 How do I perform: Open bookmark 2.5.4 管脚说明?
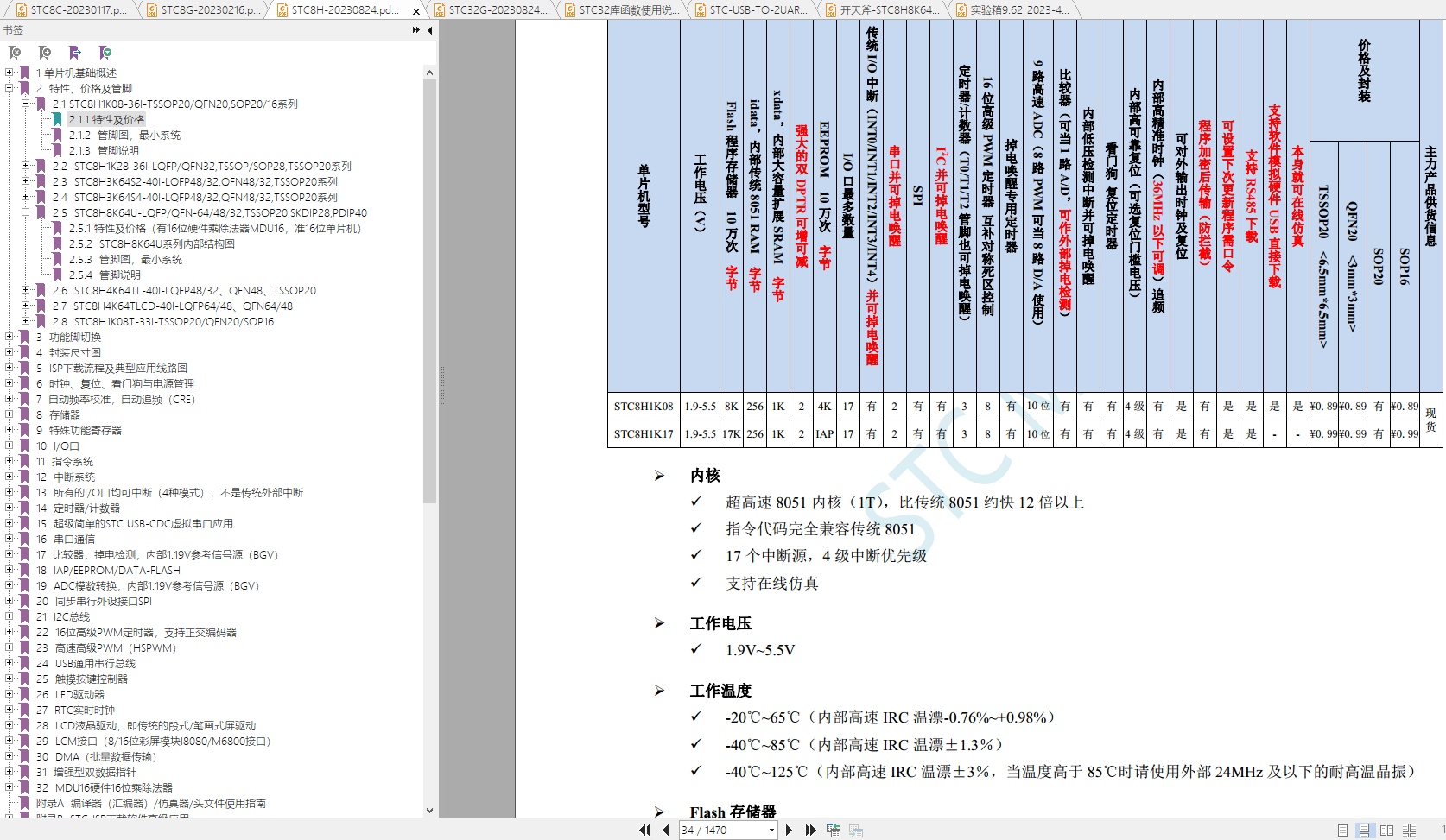coord(105,275)
